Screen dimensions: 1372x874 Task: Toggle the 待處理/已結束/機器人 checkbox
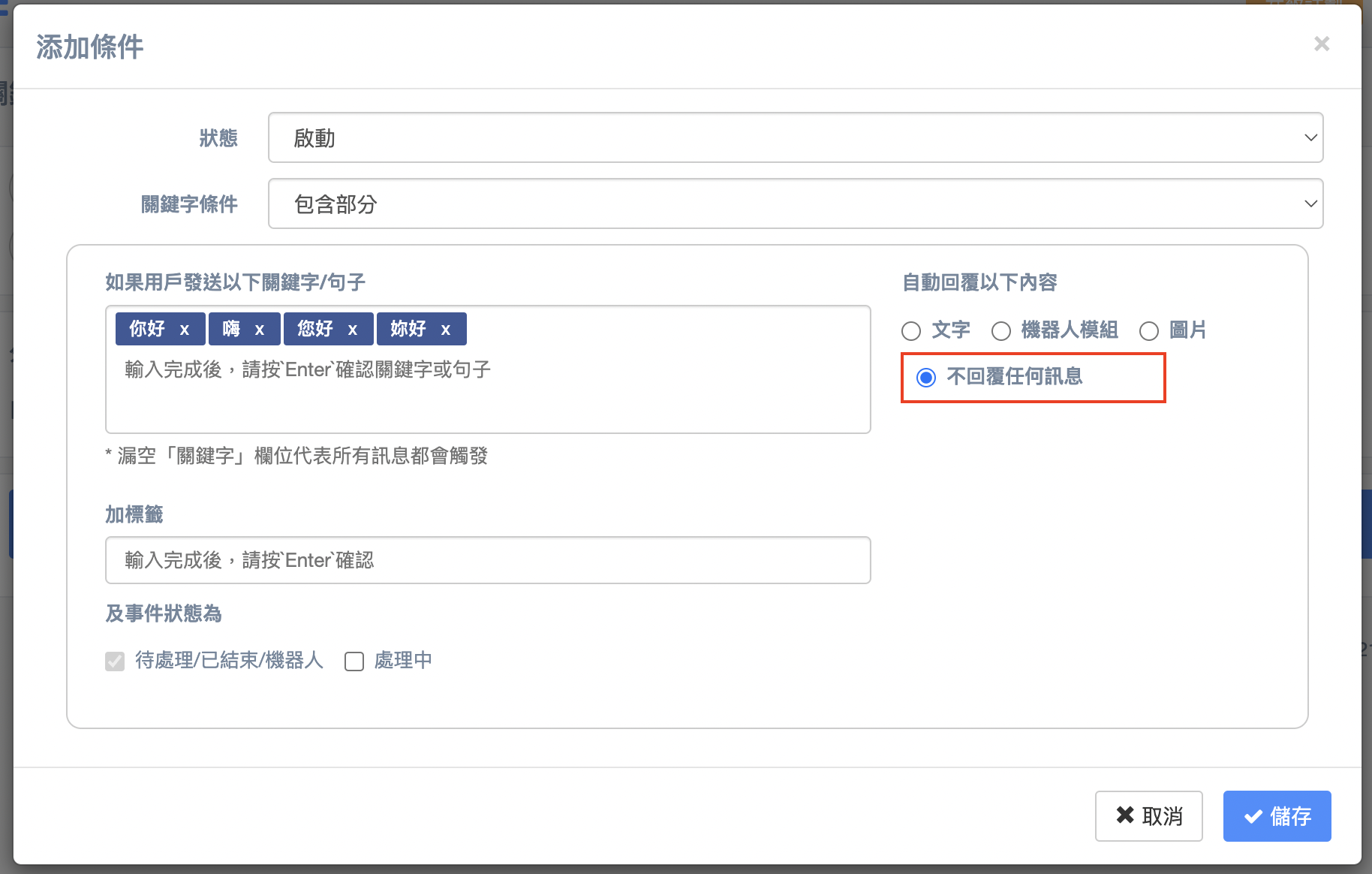[115, 662]
